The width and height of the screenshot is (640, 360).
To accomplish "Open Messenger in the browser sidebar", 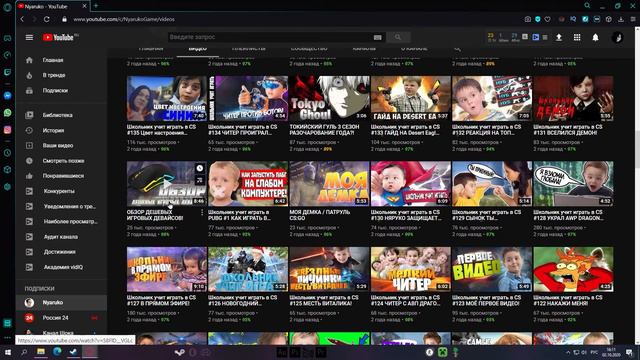I will (7, 96).
